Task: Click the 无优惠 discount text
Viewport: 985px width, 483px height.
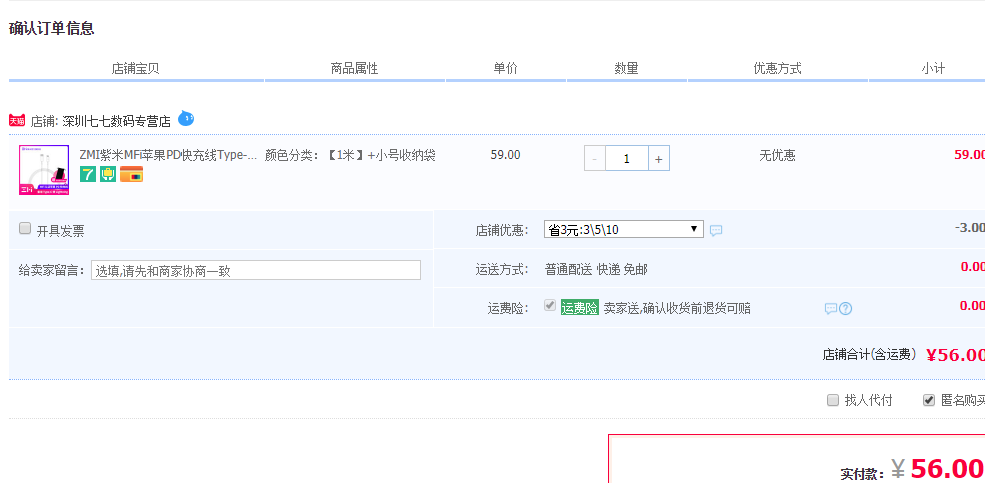Action: tap(777, 156)
